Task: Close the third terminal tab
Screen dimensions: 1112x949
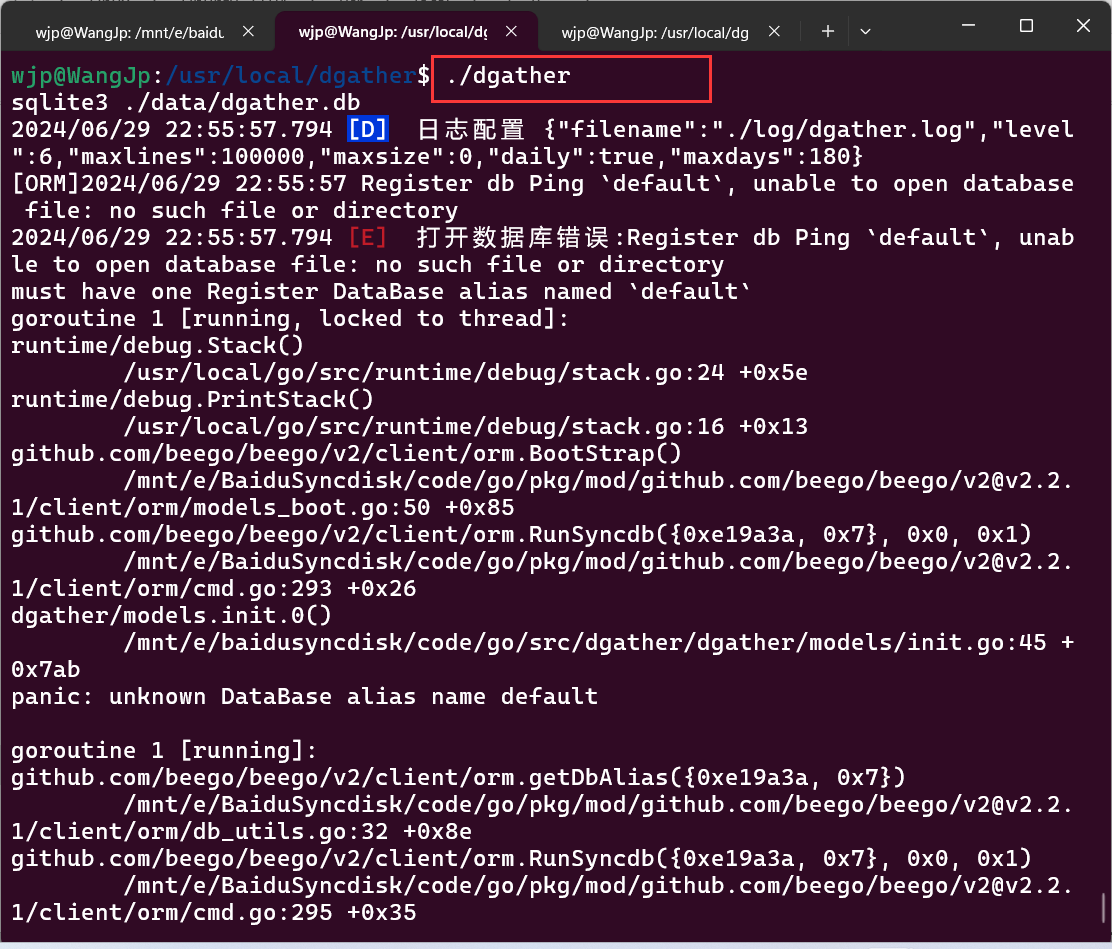Action: click(774, 32)
